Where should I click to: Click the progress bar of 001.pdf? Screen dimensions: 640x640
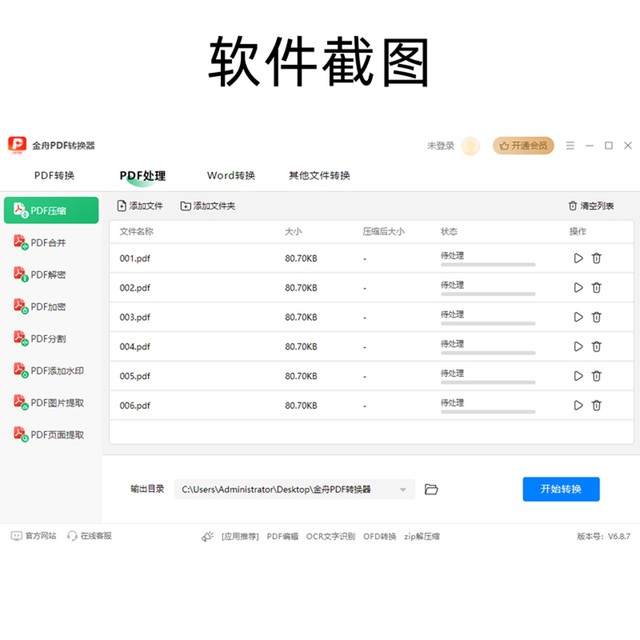[x=488, y=264]
